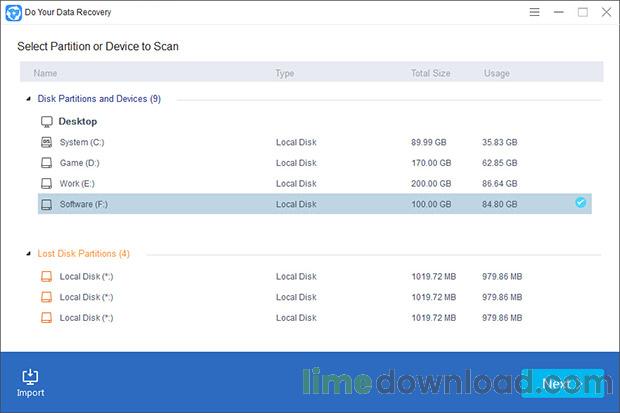
Task: Sort list by Name column header
Action: point(45,73)
